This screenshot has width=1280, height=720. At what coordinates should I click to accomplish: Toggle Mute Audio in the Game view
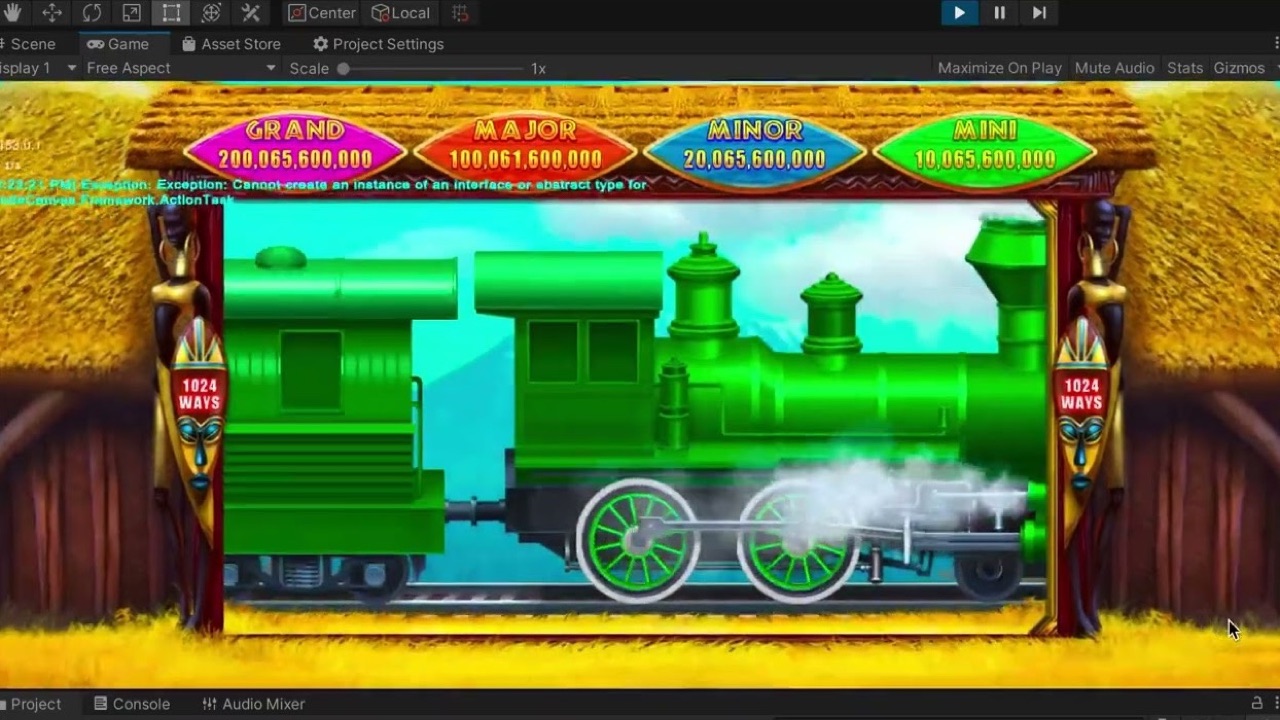pyautogui.click(x=1114, y=68)
